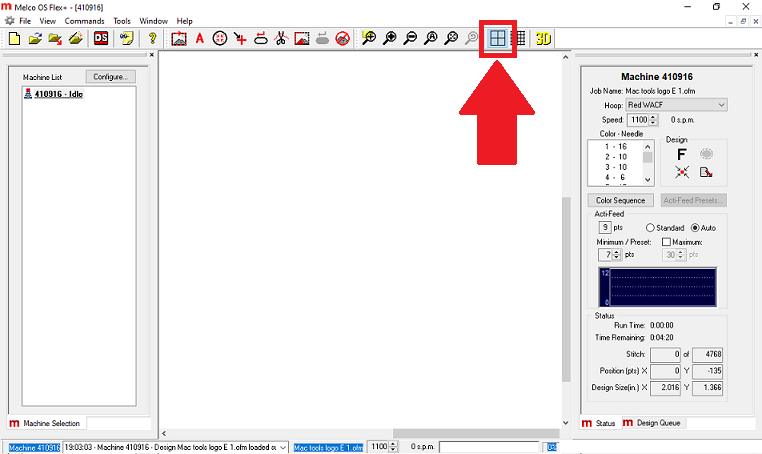Viewport: 762px width, 454px height.
Task: Click the New design file icon
Action: click(15, 38)
